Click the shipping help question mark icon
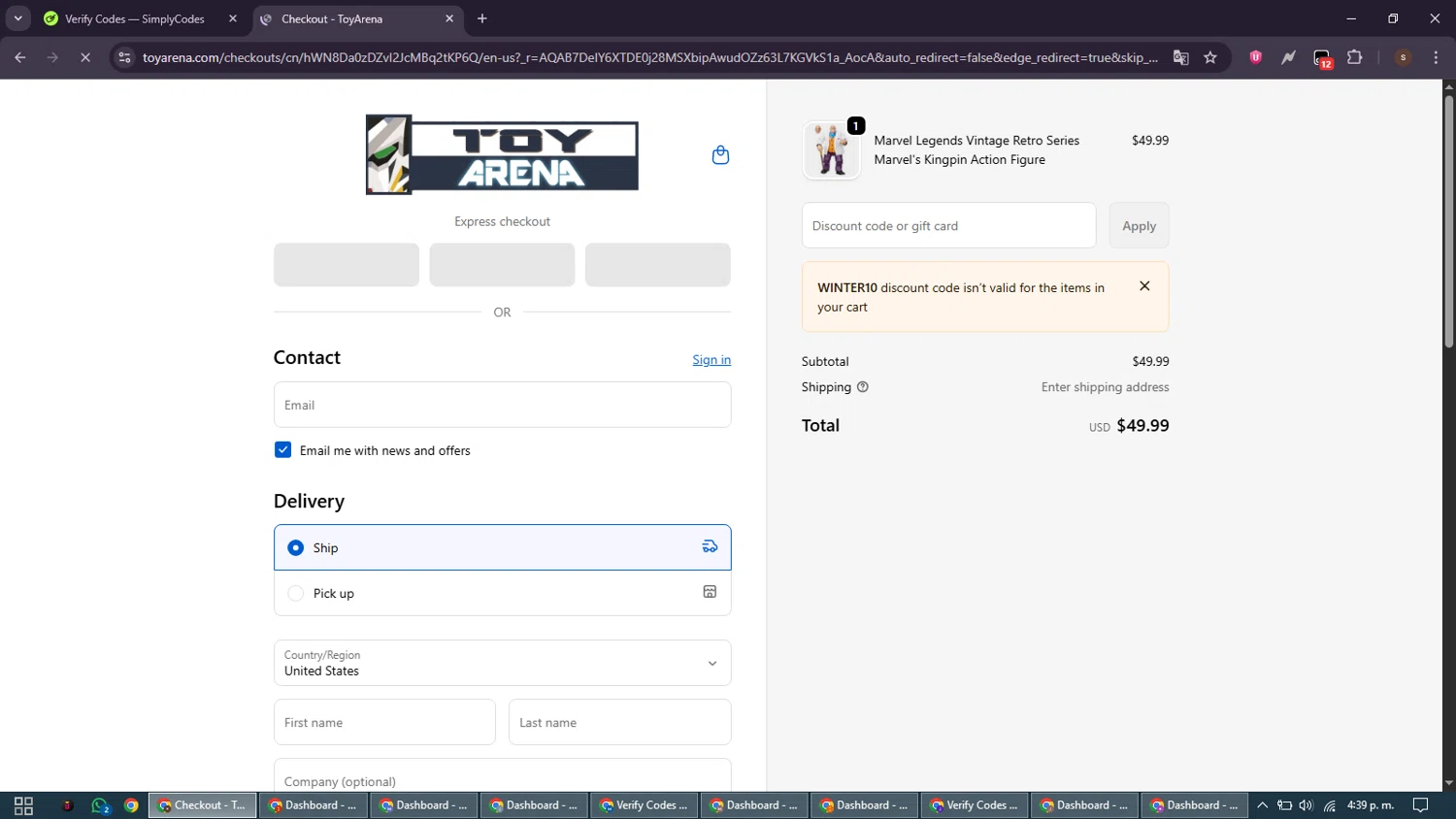Viewport: 1456px width, 819px height. (x=863, y=387)
